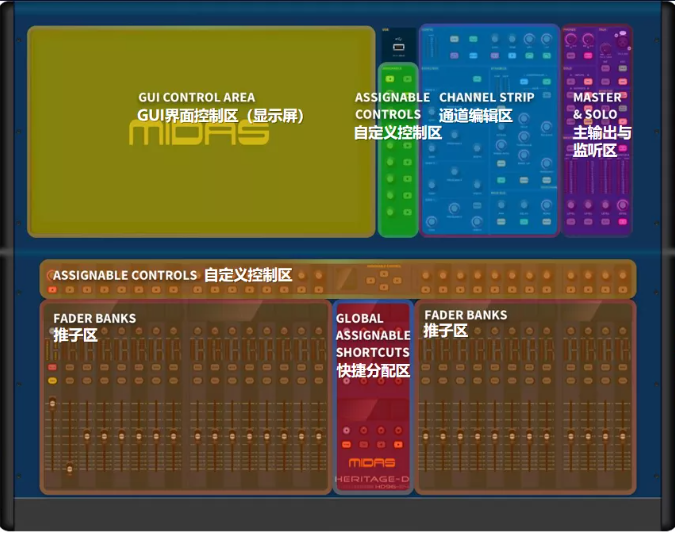Screen dimensions: 675x535
Task: Select the Channel Strip section label
Action: coord(486,107)
